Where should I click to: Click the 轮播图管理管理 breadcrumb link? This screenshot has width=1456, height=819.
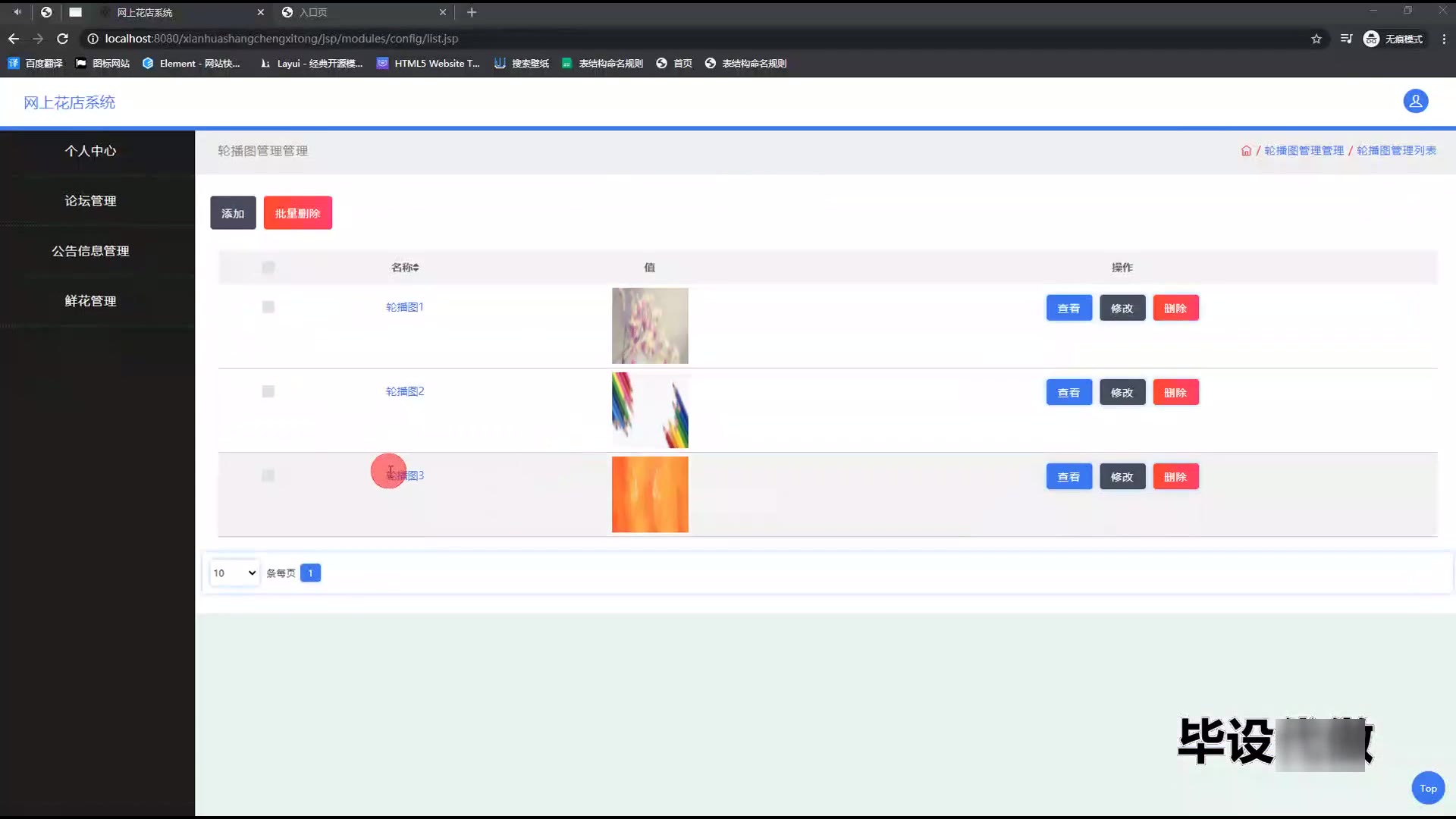1304,151
